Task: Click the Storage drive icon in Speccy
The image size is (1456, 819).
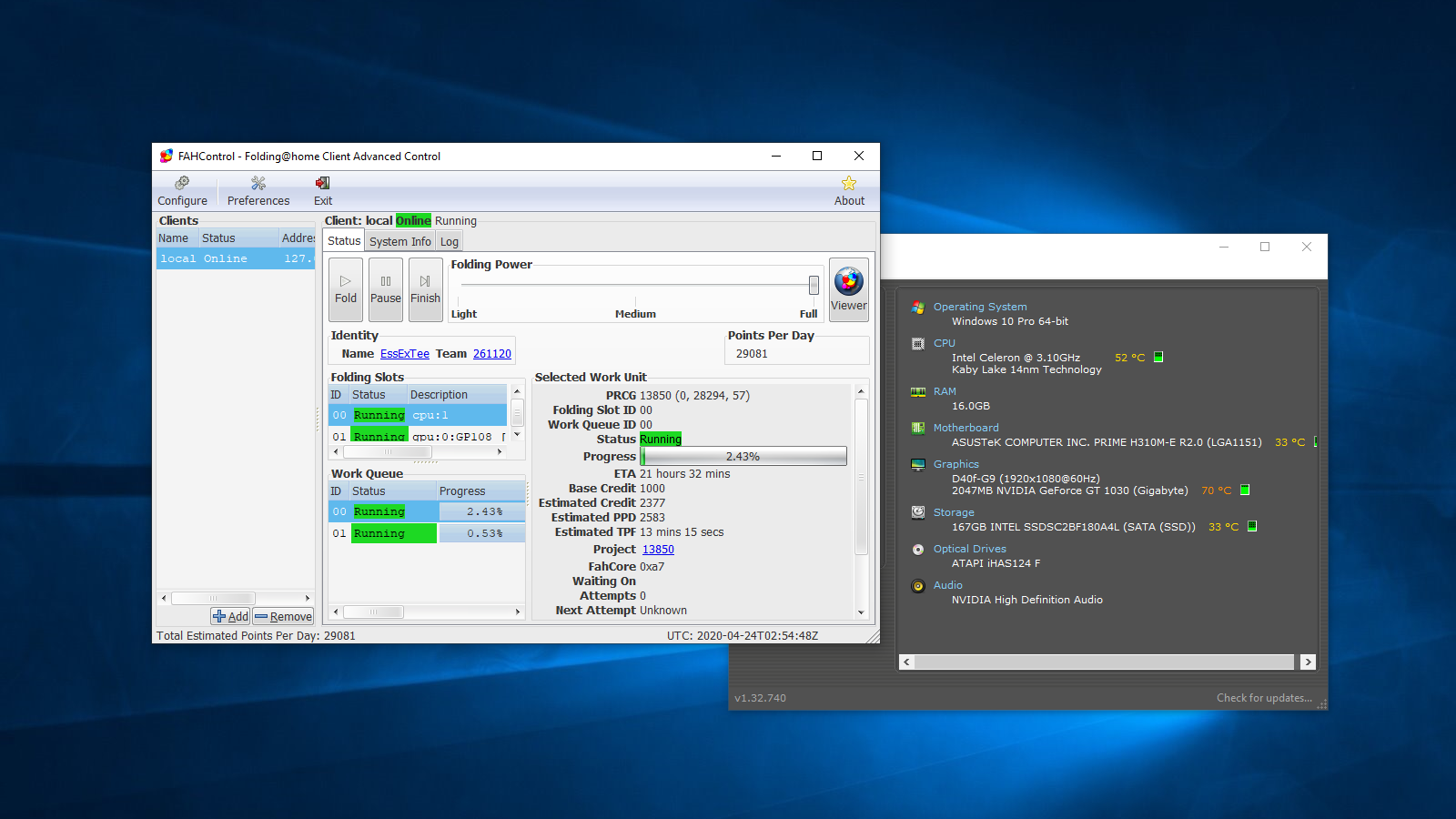Action: [918, 512]
